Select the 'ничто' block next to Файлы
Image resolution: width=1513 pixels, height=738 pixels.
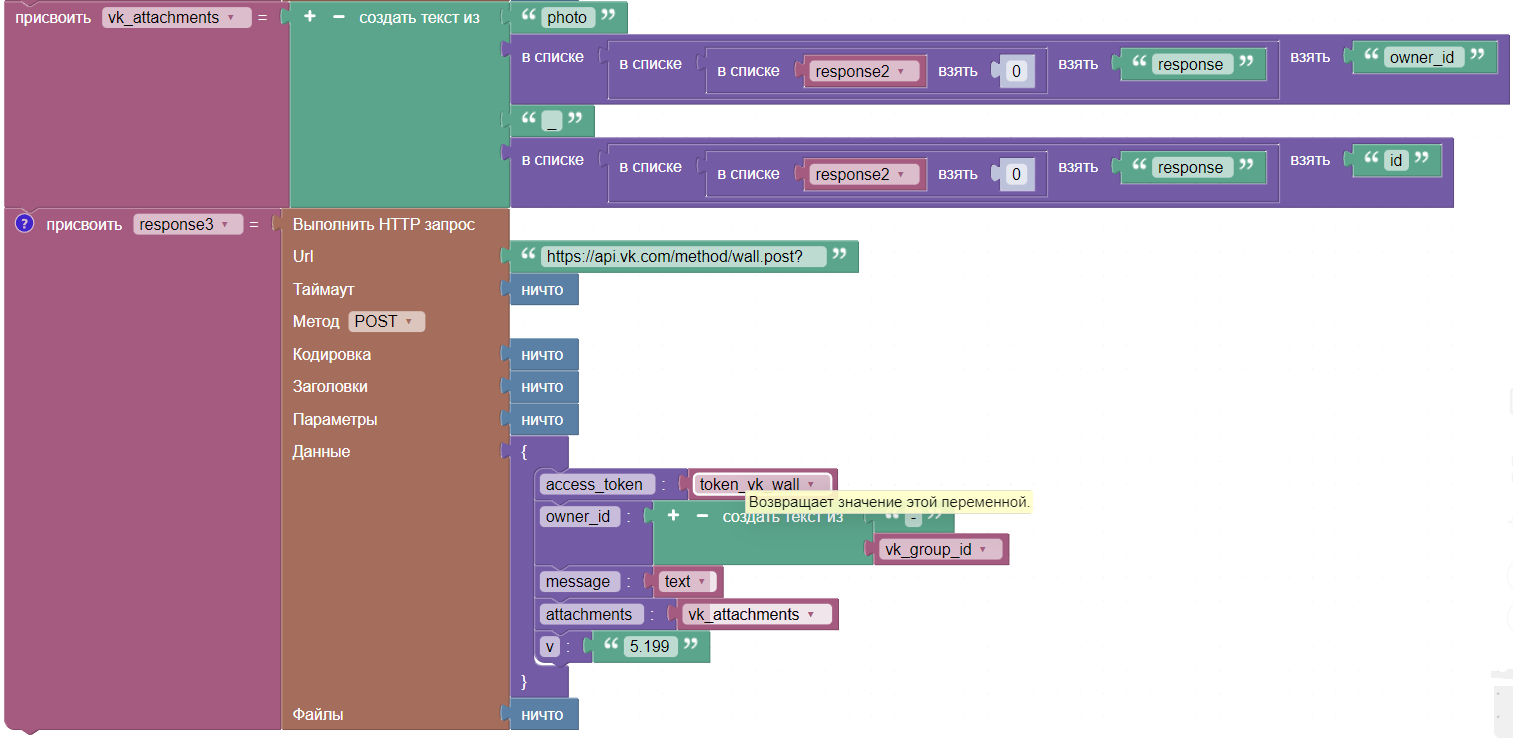point(542,715)
